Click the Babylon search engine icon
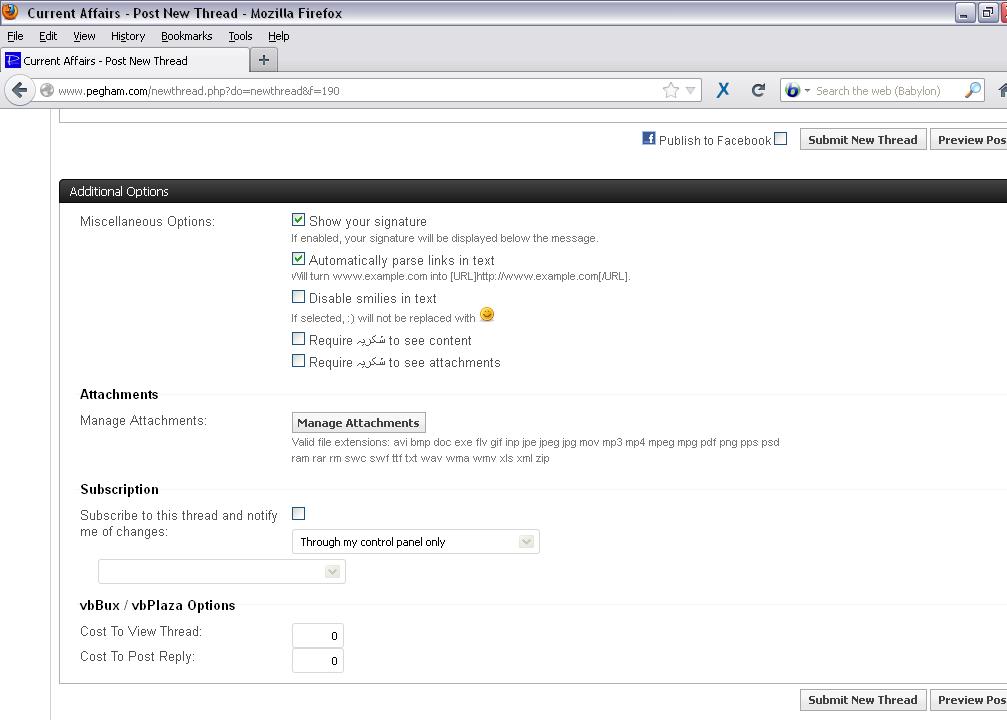The height and width of the screenshot is (720, 1007). click(x=792, y=90)
